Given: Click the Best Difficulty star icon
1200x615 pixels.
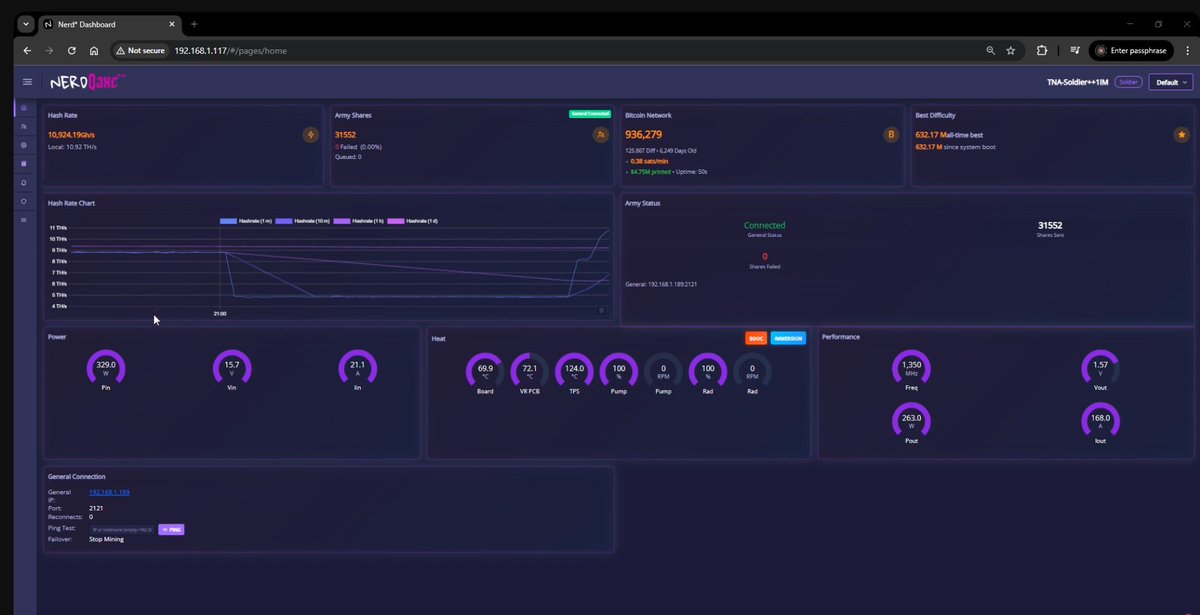Looking at the screenshot, I should click(x=1180, y=134).
